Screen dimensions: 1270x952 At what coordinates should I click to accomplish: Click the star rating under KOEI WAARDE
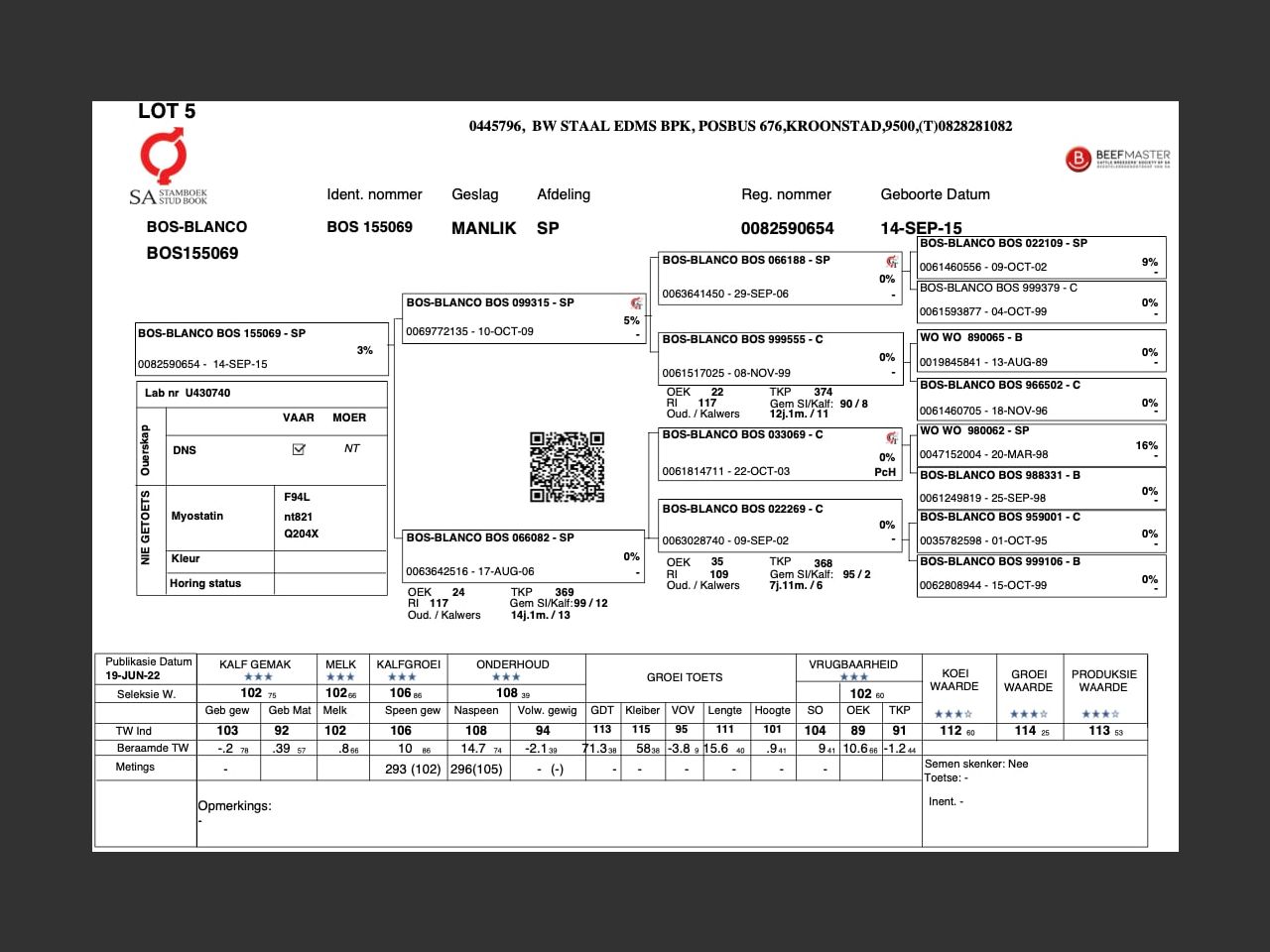click(x=952, y=714)
